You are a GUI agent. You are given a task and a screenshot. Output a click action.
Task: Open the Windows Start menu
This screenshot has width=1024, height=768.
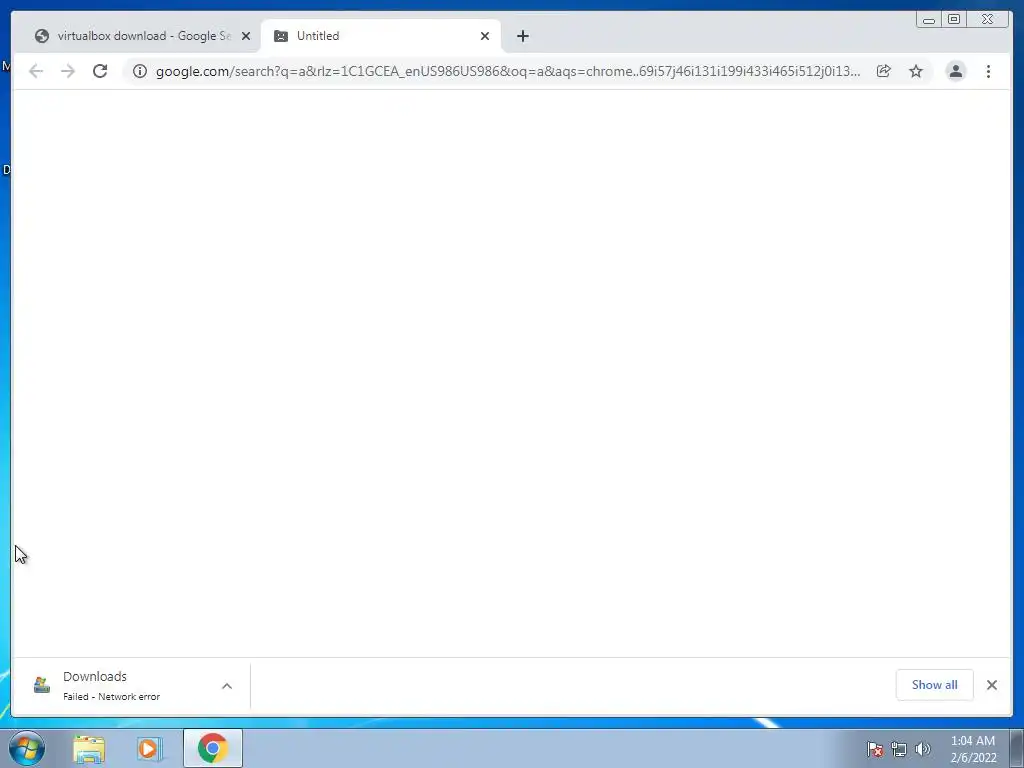pos(27,748)
